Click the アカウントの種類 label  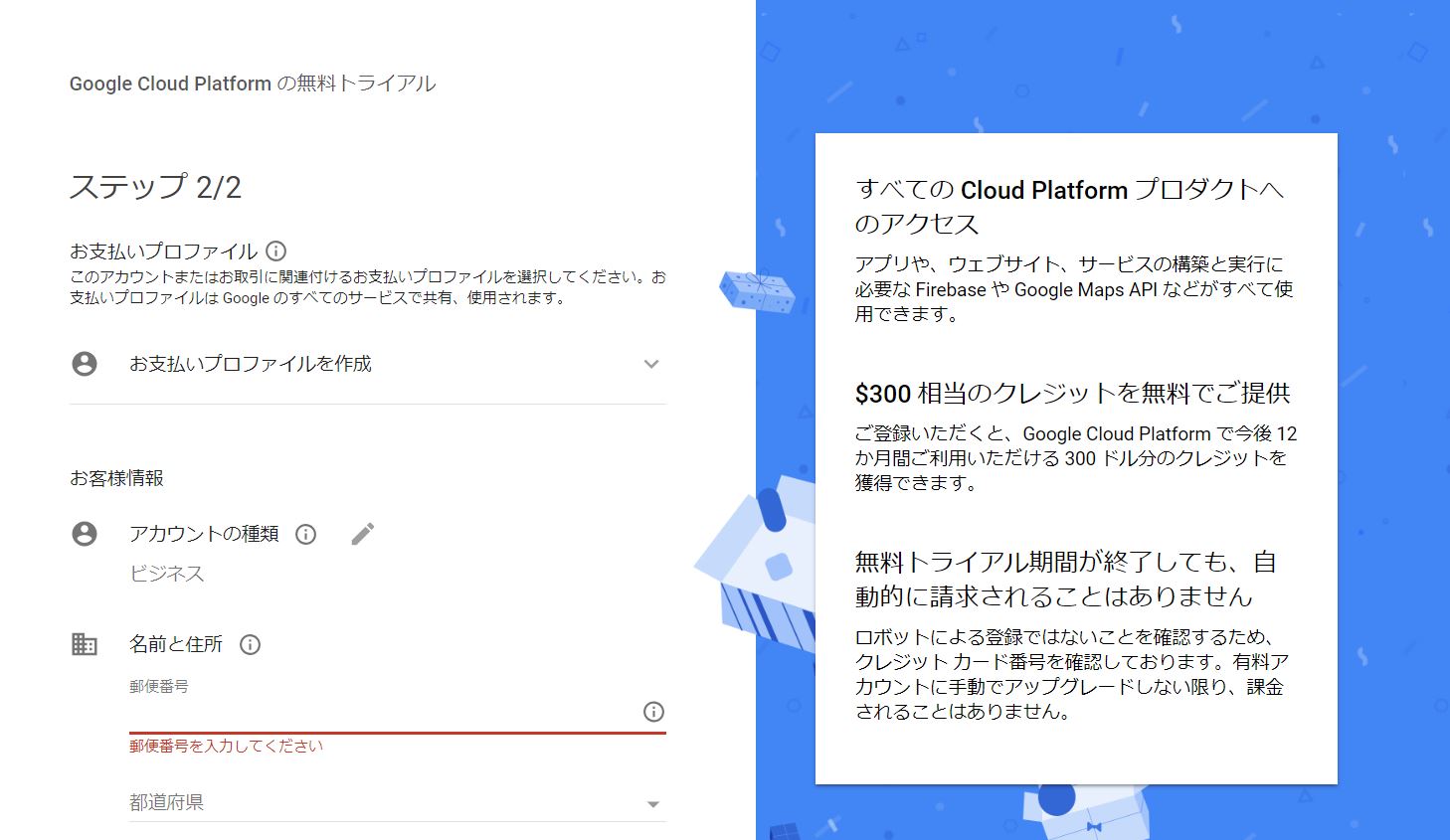tap(204, 534)
